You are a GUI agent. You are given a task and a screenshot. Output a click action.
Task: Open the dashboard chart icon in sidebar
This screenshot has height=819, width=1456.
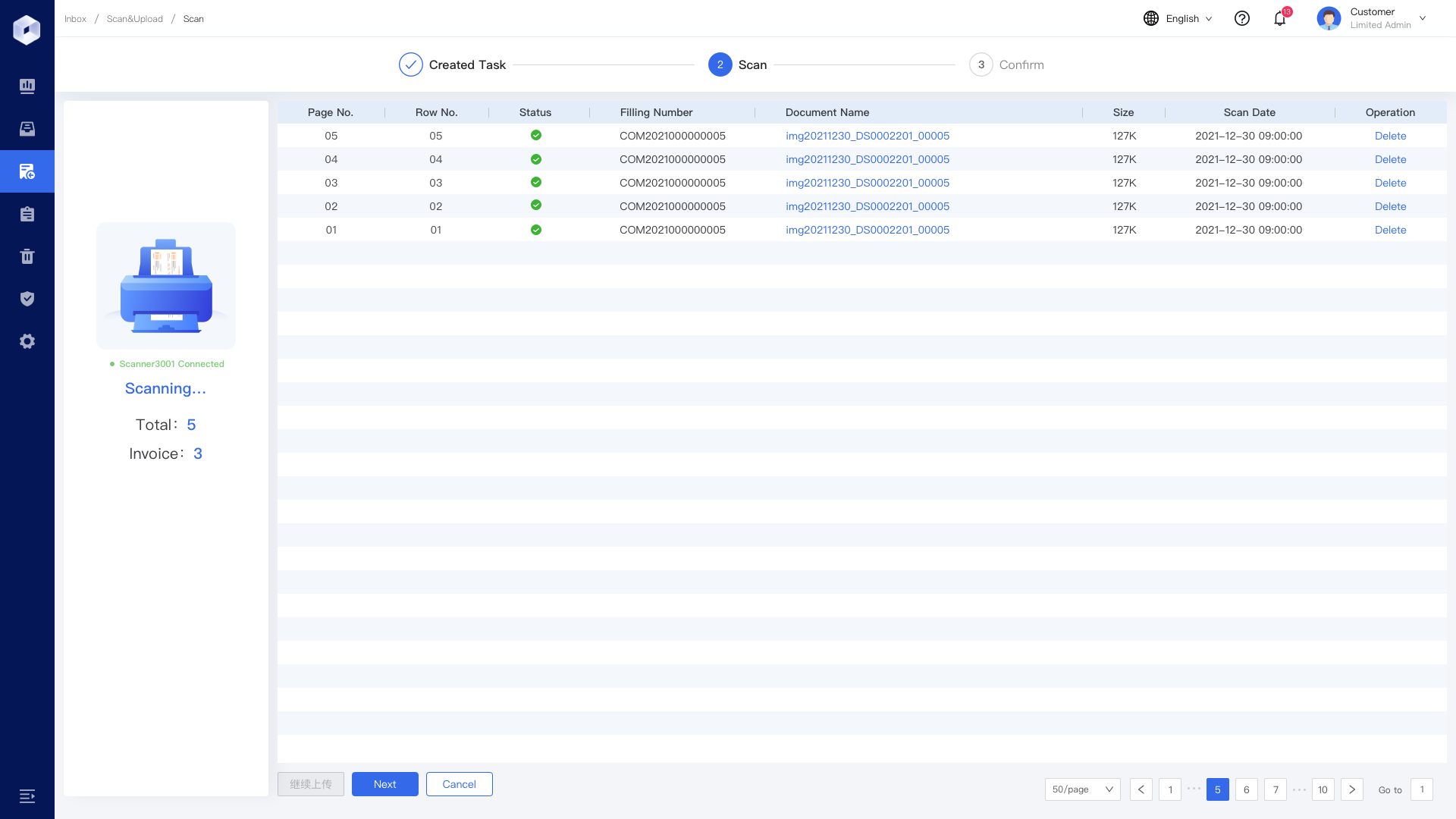click(27, 86)
